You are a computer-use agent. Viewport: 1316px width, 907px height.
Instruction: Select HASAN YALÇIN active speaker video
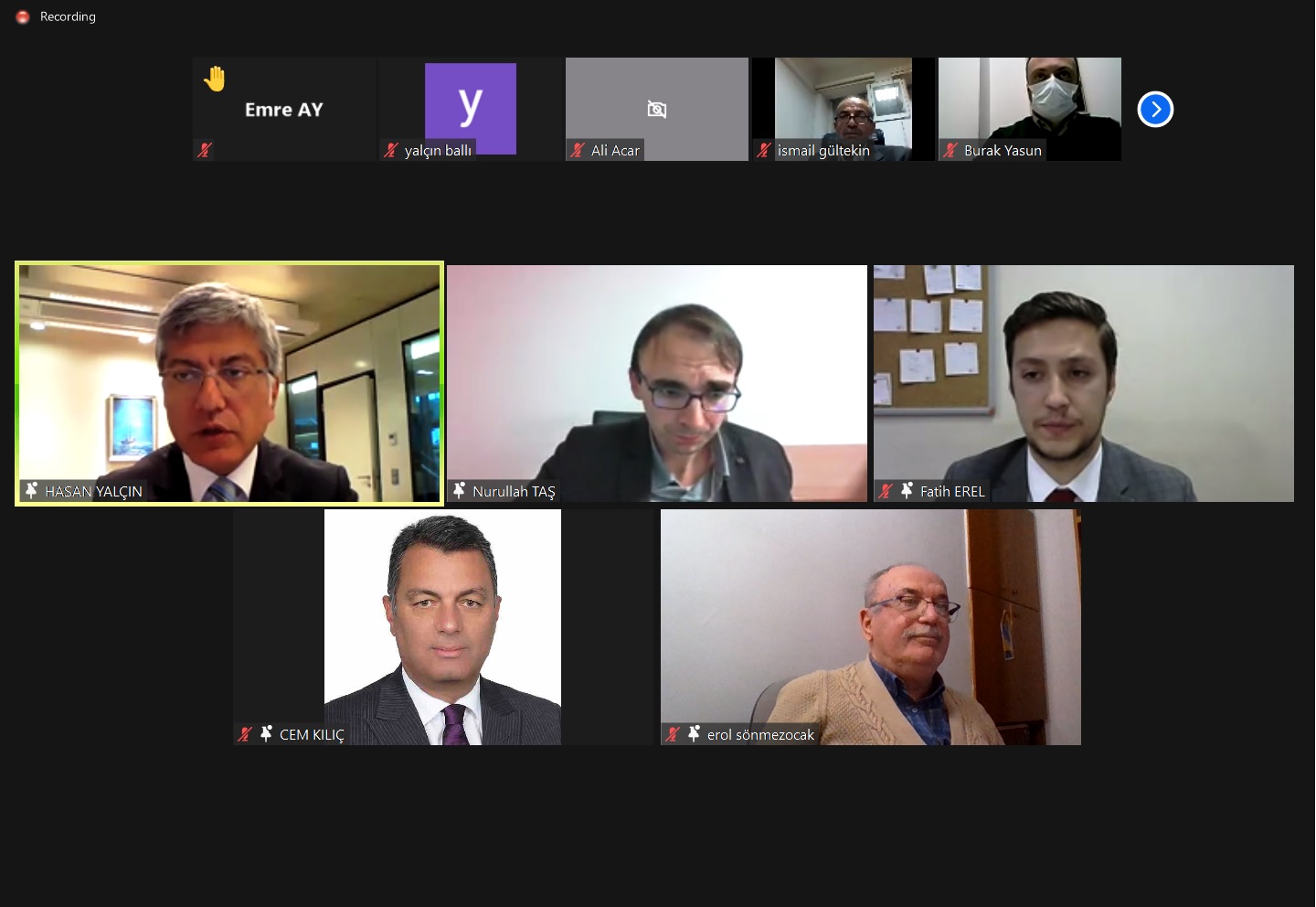pyautogui.click(x=229, y=383)
